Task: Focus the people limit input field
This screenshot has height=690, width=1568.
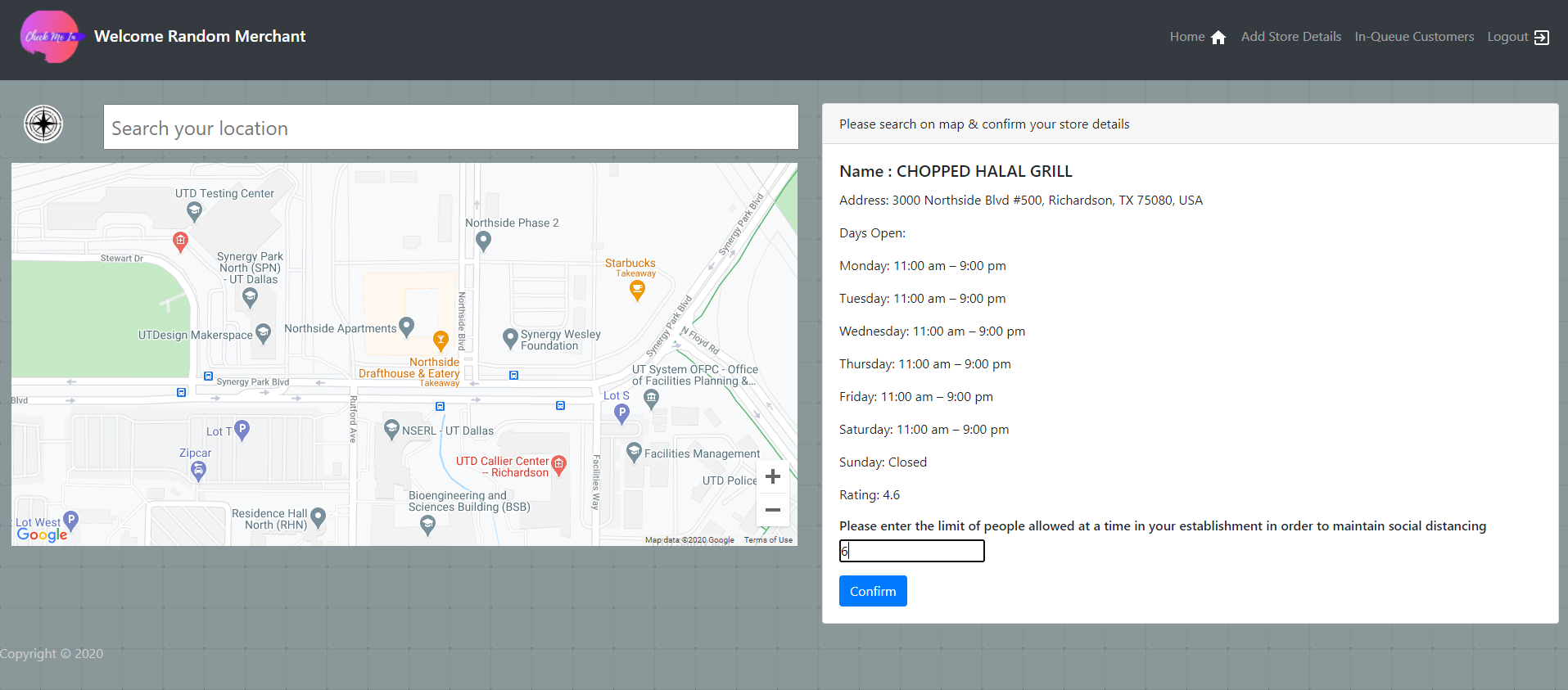Action: click(912, 551)
